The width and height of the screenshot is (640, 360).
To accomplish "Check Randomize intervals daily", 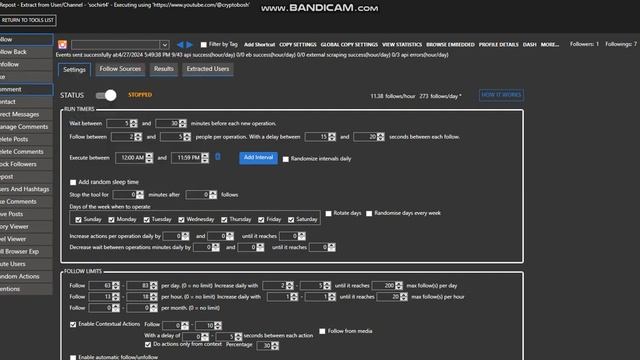I will tap(286, 159).
